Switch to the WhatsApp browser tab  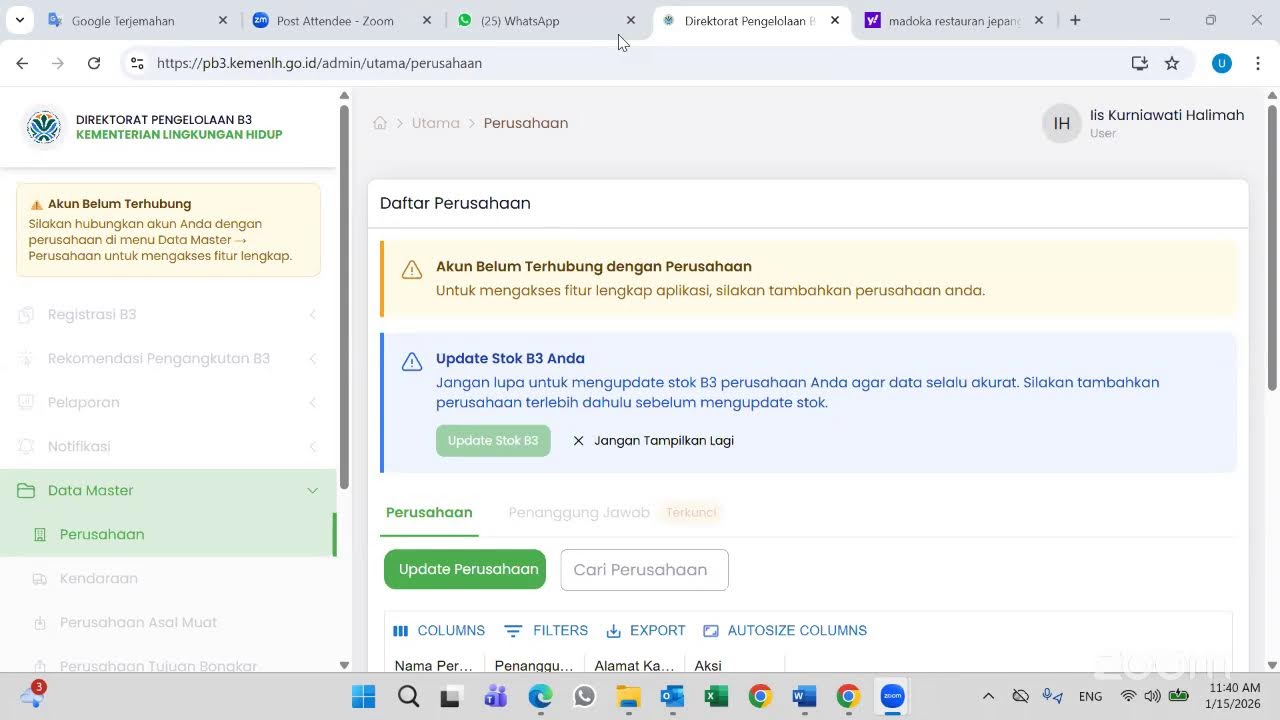(x=546, y=20)
